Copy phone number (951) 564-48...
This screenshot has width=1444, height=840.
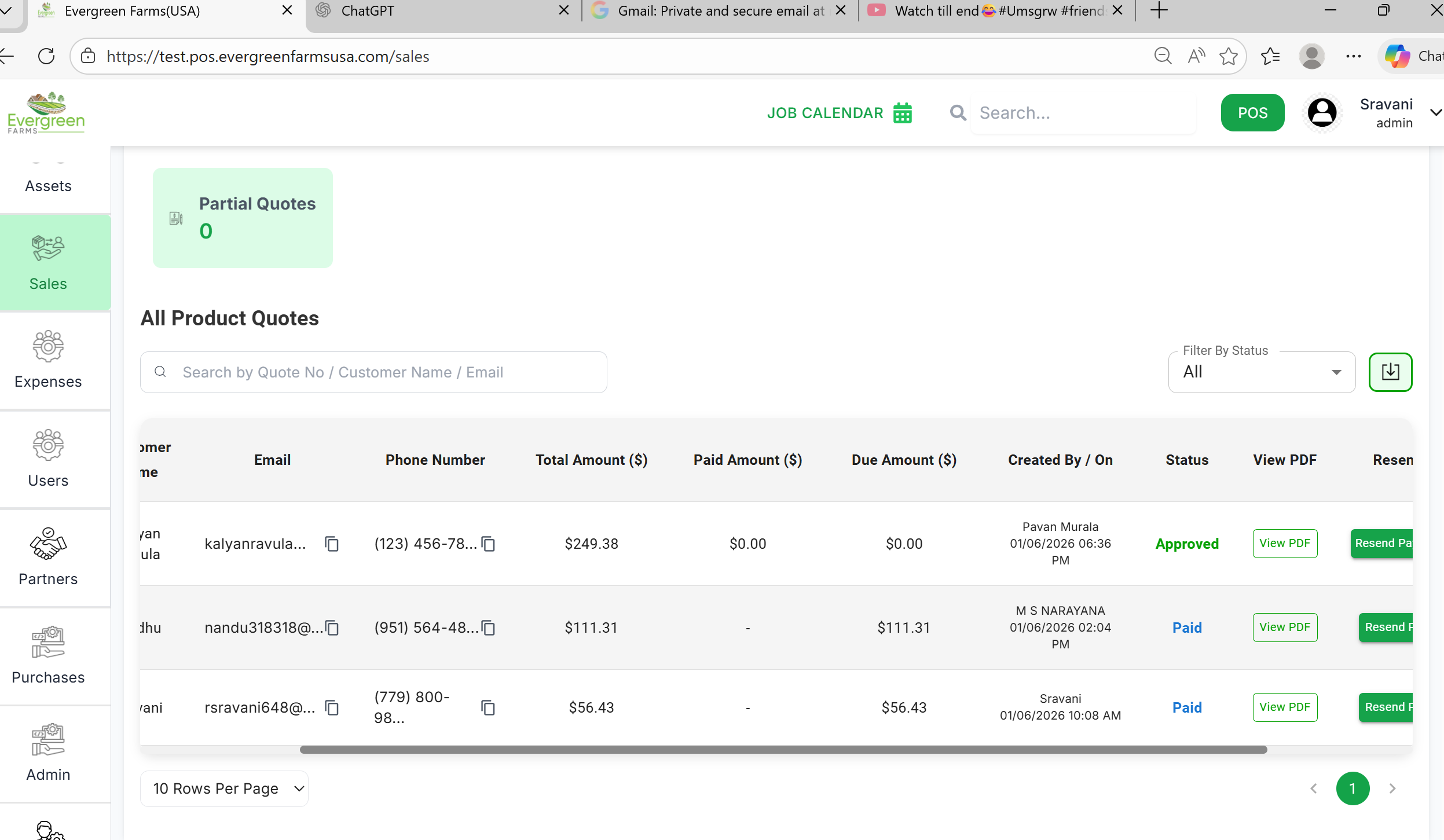pos(488,628)
